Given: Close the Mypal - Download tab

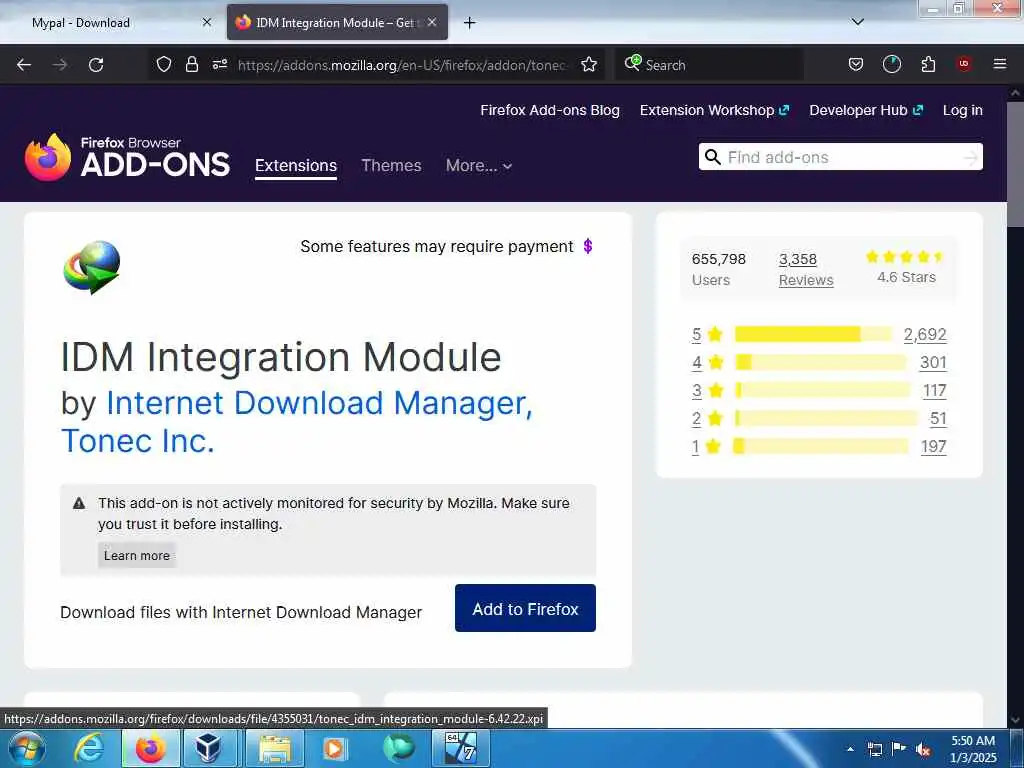Looking at the screenshot, I should point(207,22).
